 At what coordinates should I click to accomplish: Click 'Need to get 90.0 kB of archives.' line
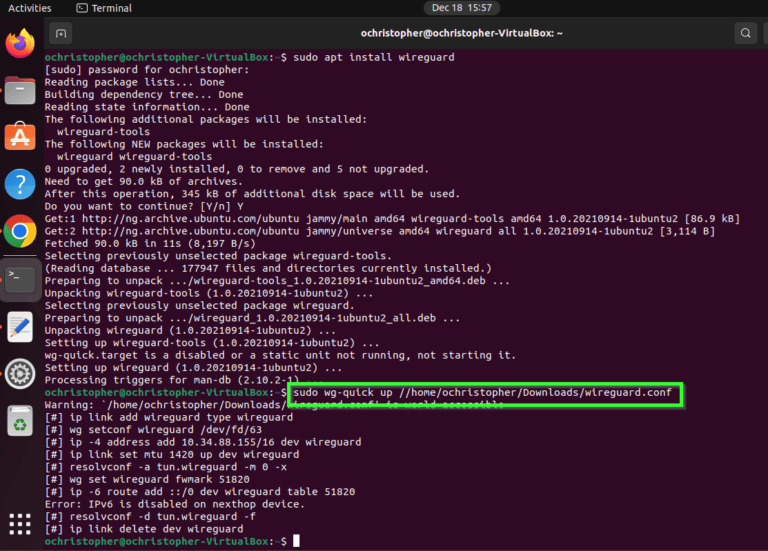(x=144, y=181)
